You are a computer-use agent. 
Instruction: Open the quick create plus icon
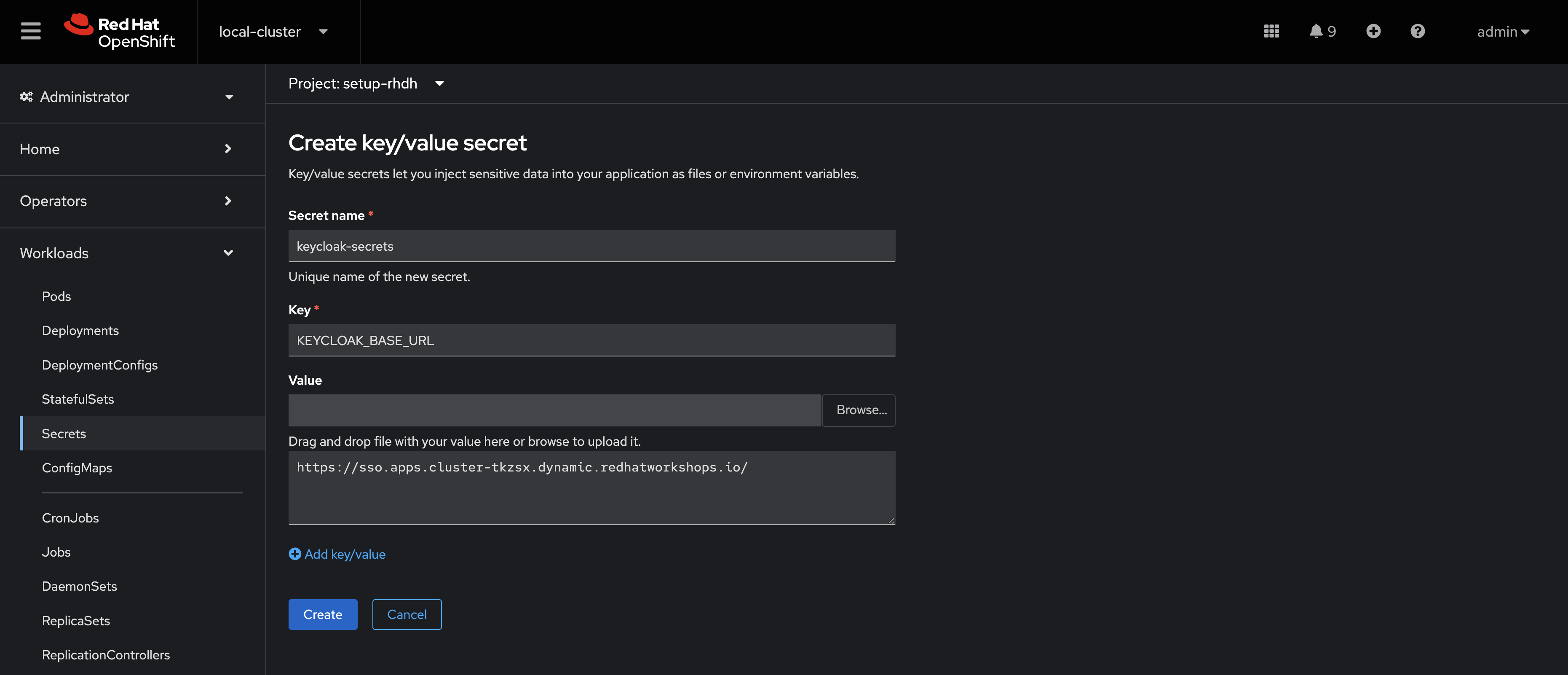coord(1374,31)
